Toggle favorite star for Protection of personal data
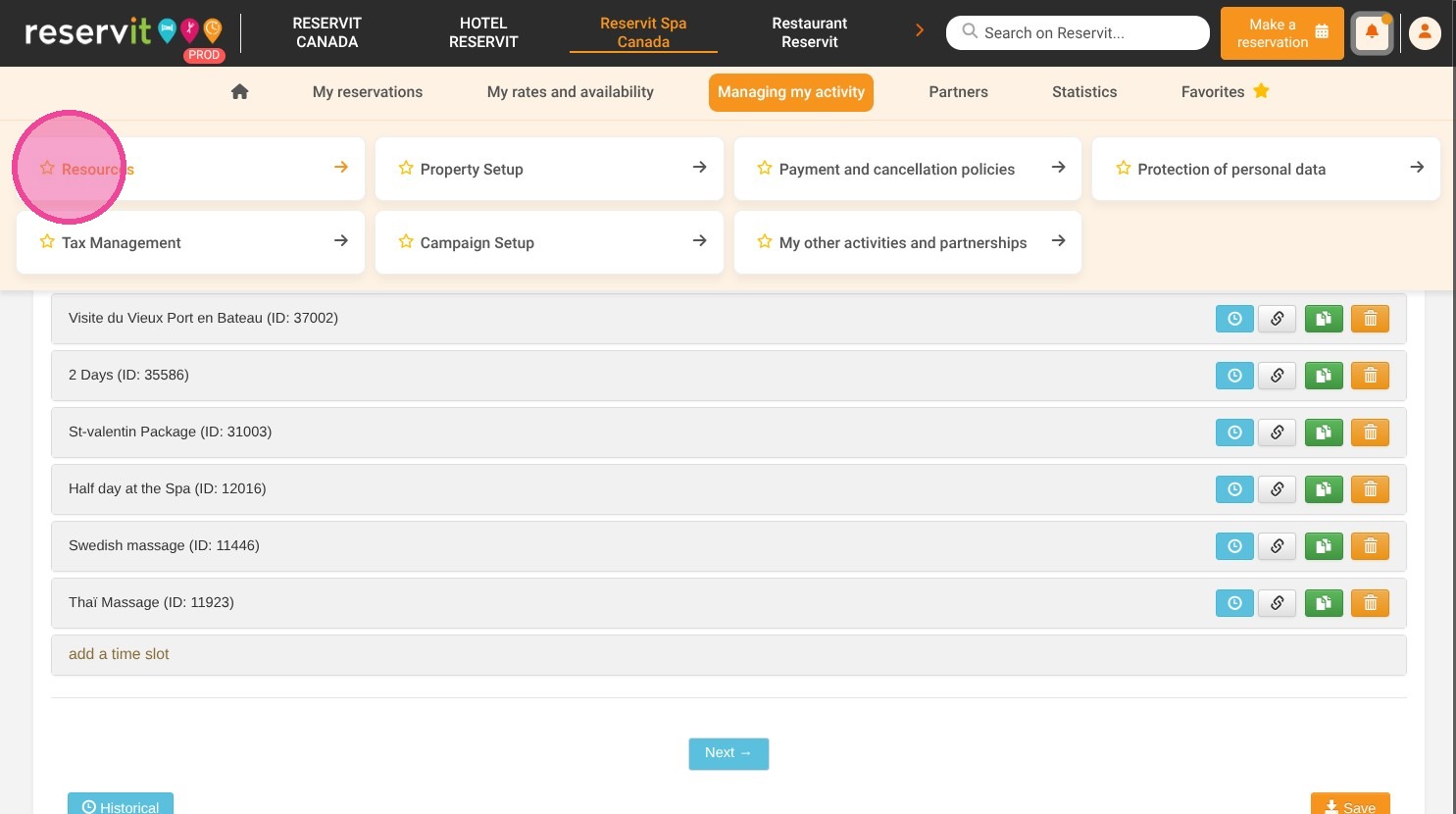Screen dimensions: 1456x814 1124,169
